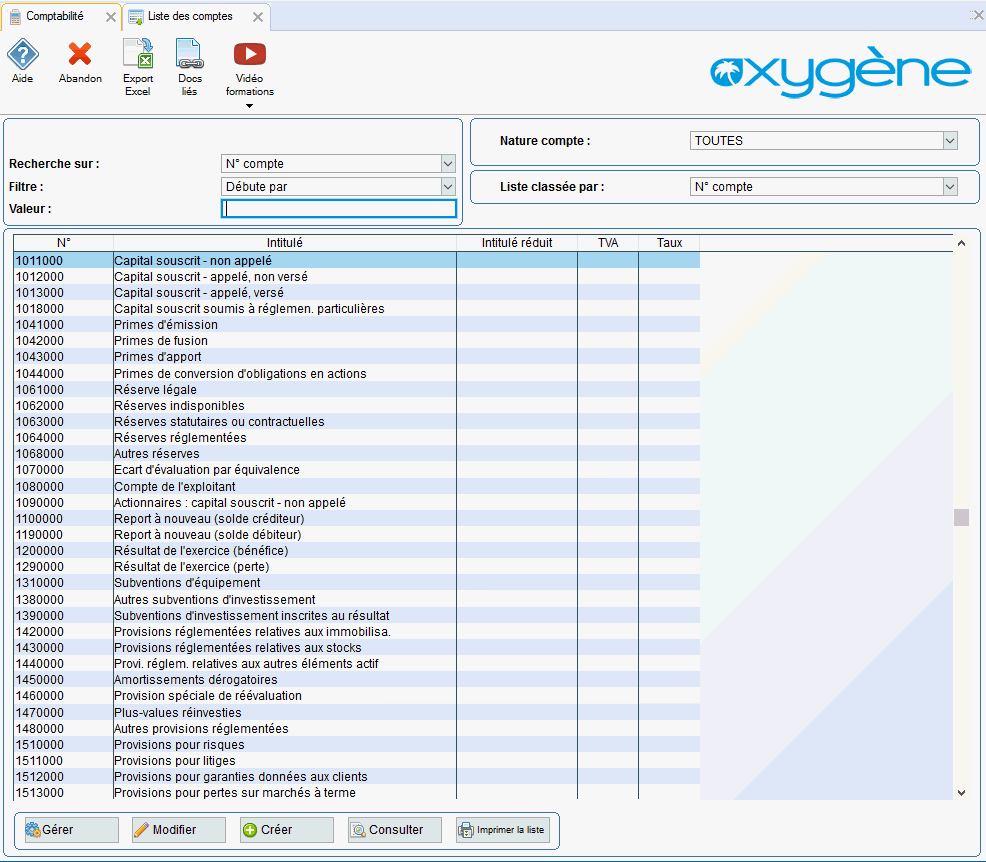Click into the Valeur input field
The image size is (986, 862).
pos(338,209)
